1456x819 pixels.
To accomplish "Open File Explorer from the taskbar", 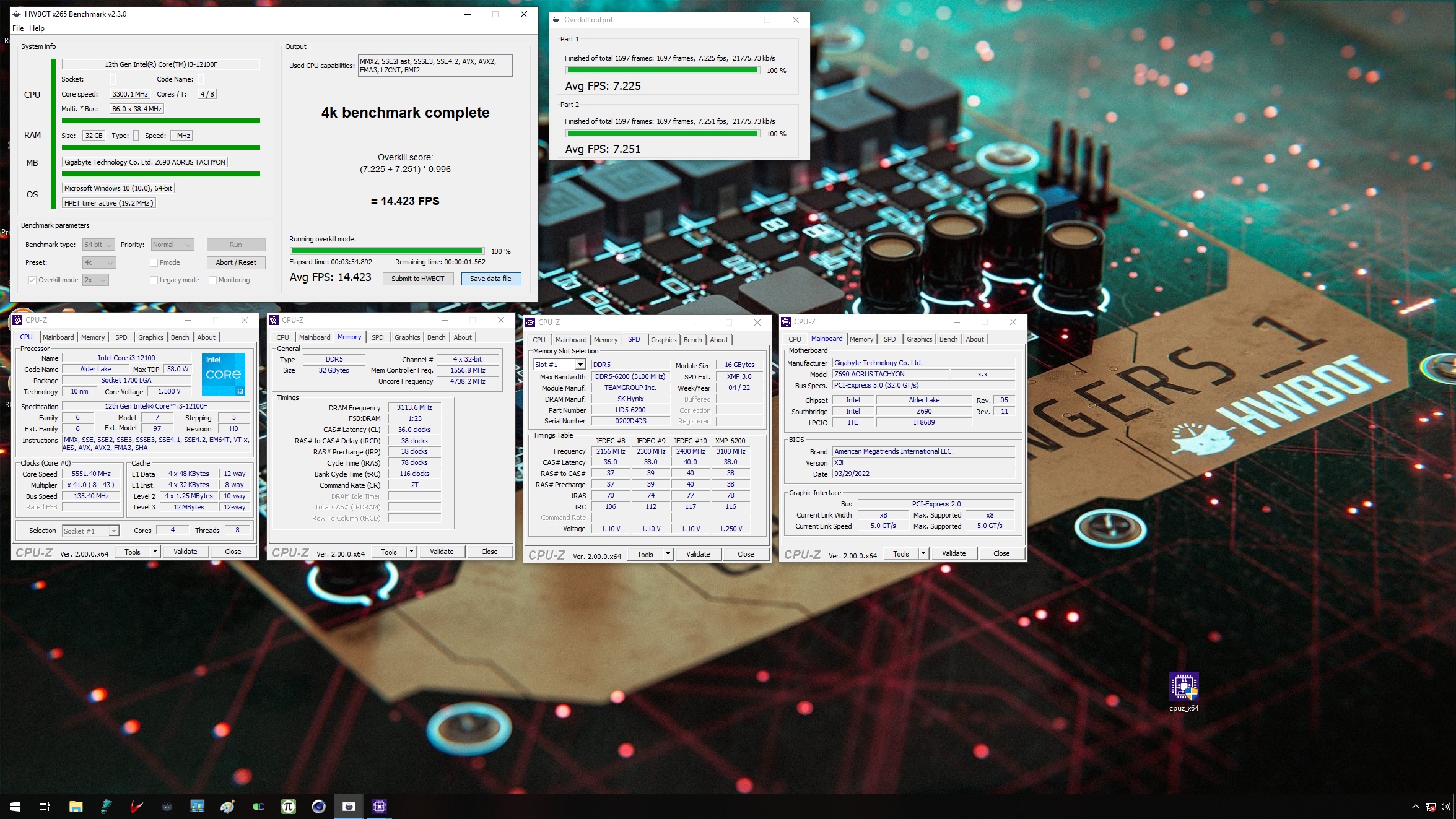I will (x=76, y=807).
